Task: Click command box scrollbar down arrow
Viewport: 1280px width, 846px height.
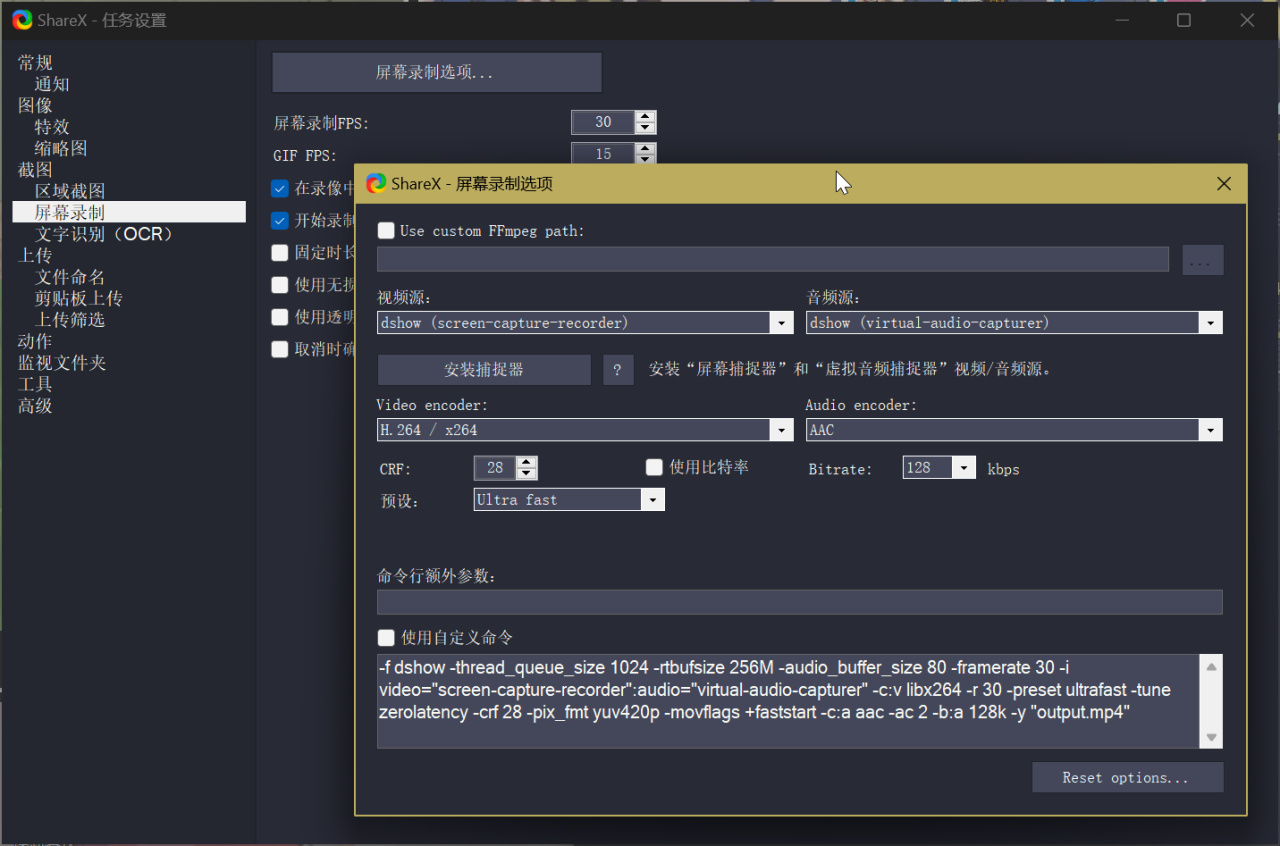Action: pos(1211,737)
